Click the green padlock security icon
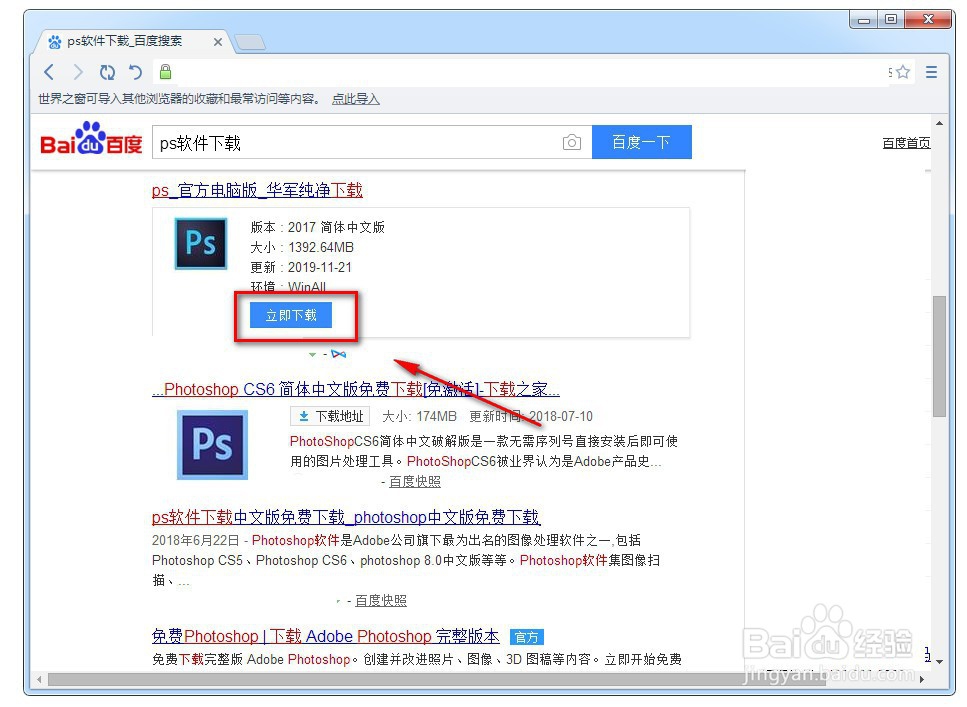The image size is (967, 707). 165,72
